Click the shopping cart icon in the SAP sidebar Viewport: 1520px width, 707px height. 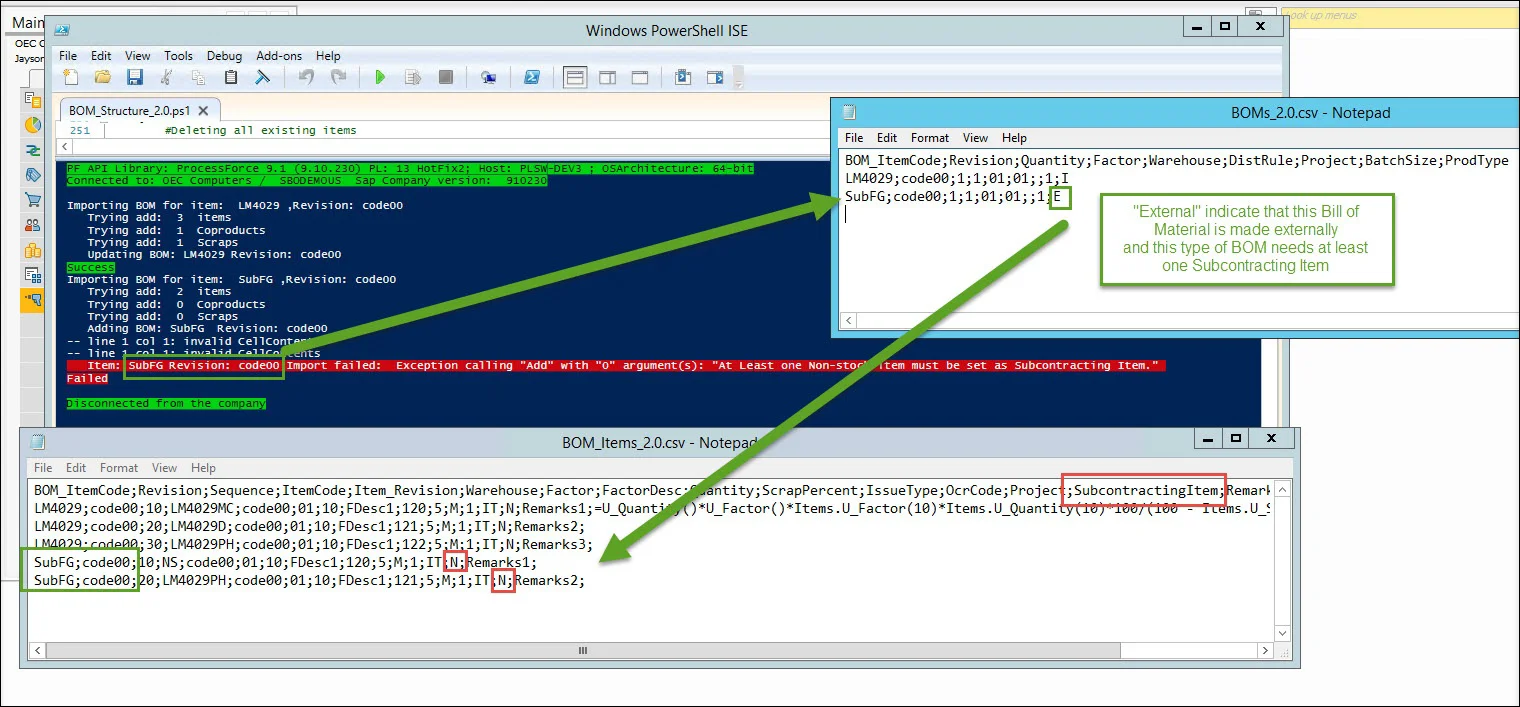tap(33, 201)
